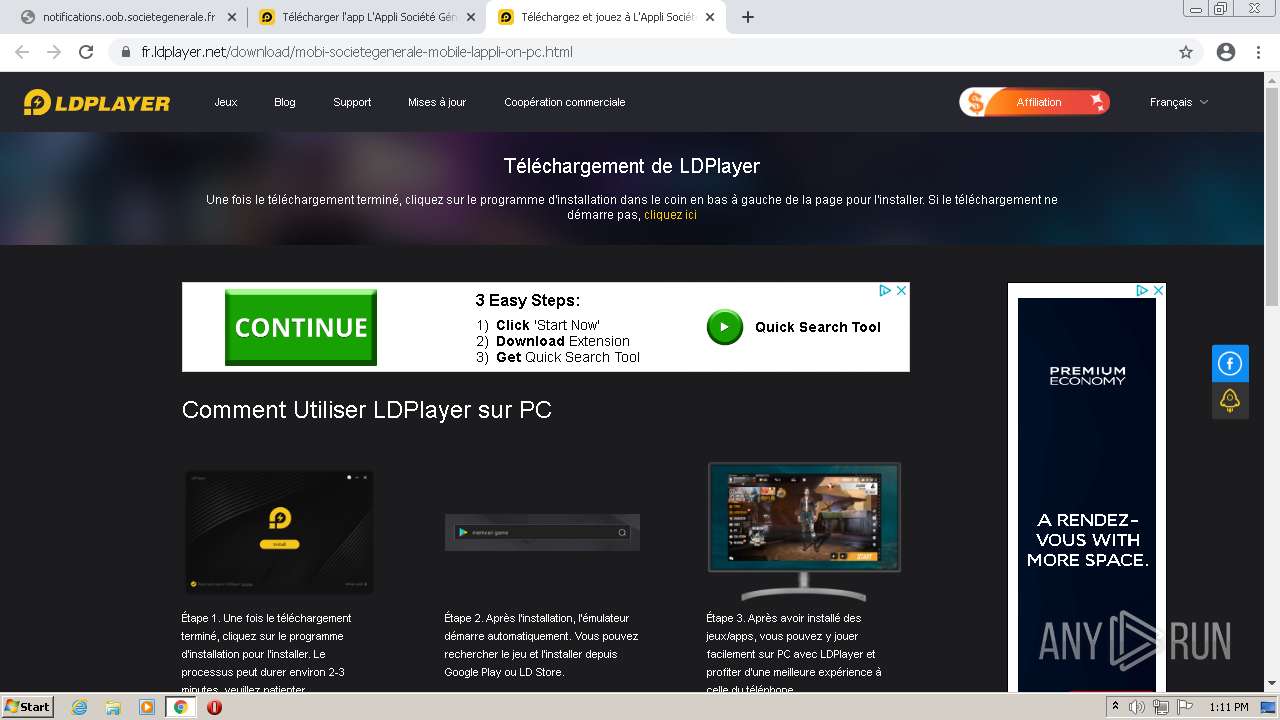Click the monitor game step 3 thumbnail
The image size is (1280, 720).
(804, 531)
